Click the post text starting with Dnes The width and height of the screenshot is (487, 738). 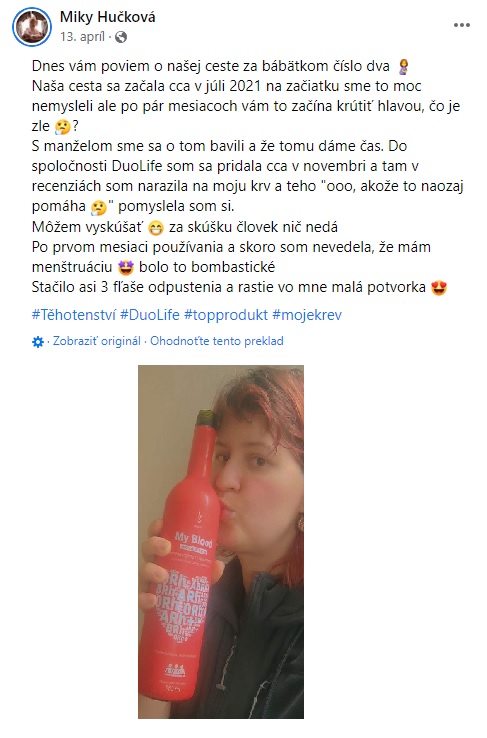(x=247, y=176)
